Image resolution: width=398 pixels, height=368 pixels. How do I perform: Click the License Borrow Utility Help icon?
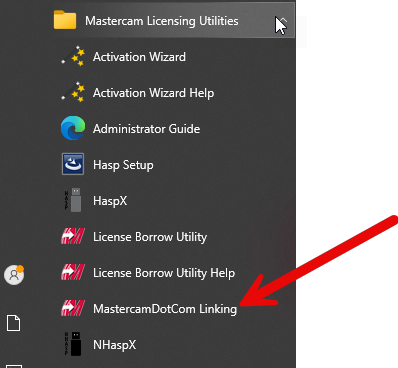tap(73, 272)
